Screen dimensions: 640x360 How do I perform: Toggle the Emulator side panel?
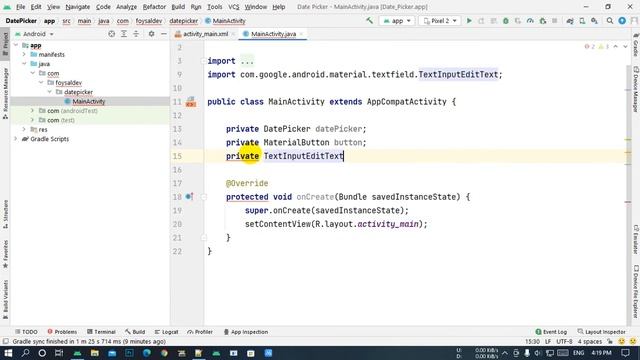[636, 239]
